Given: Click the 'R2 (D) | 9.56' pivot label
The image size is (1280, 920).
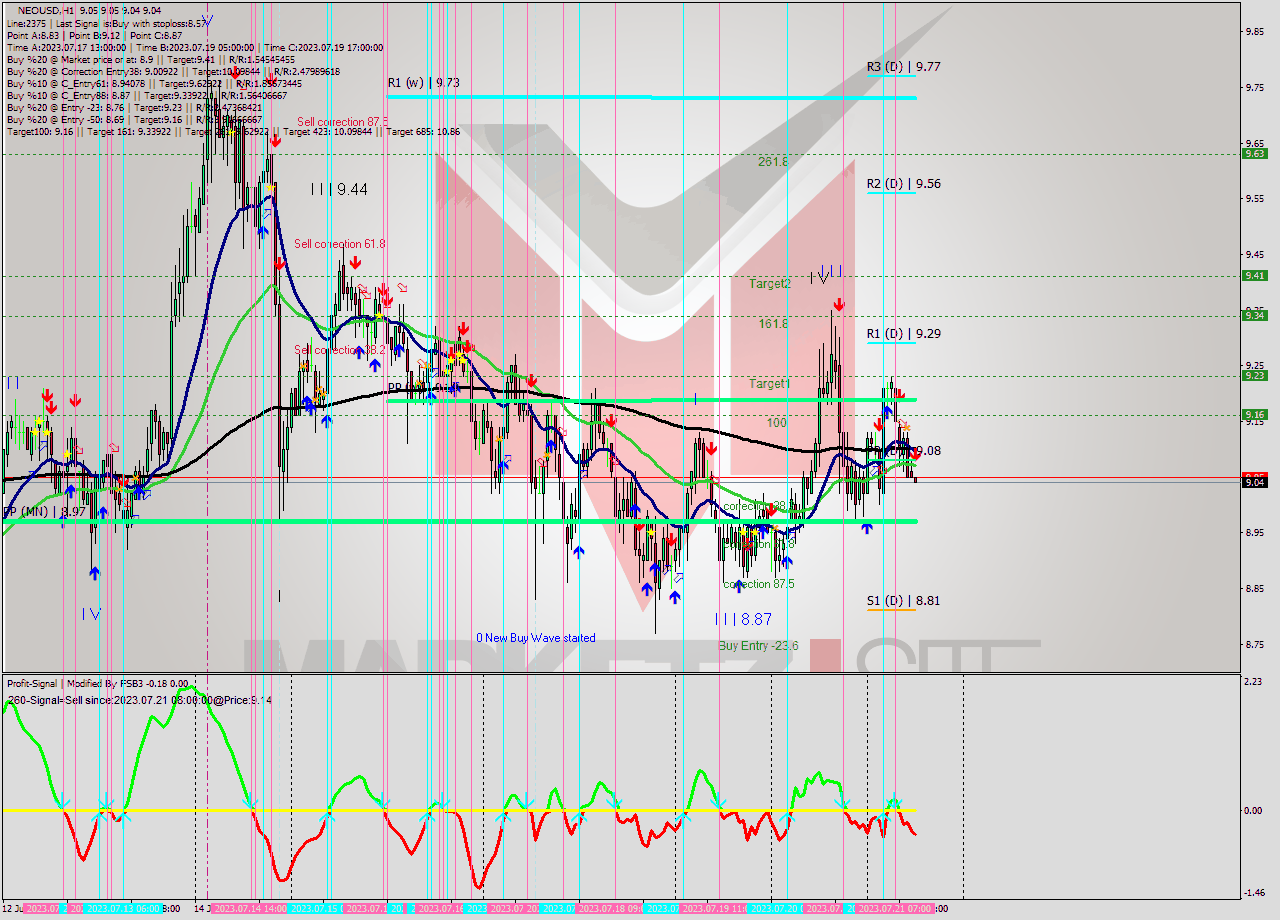Looking at the screenshot, I should pos(903,184).
